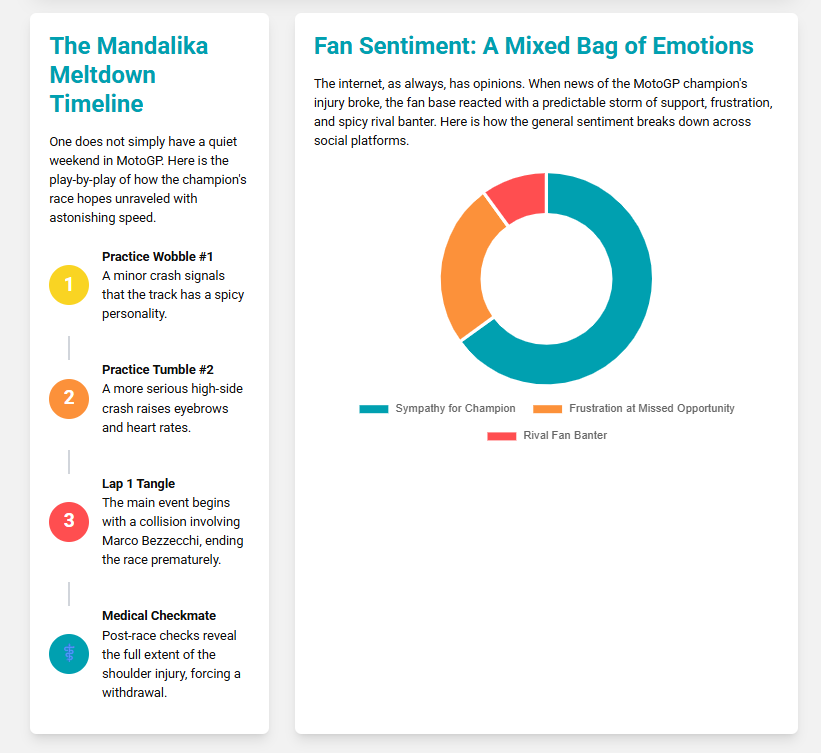
Task: Click the orange step 2 circle icon
Action: pyautogui.click(x=69, y=398)
